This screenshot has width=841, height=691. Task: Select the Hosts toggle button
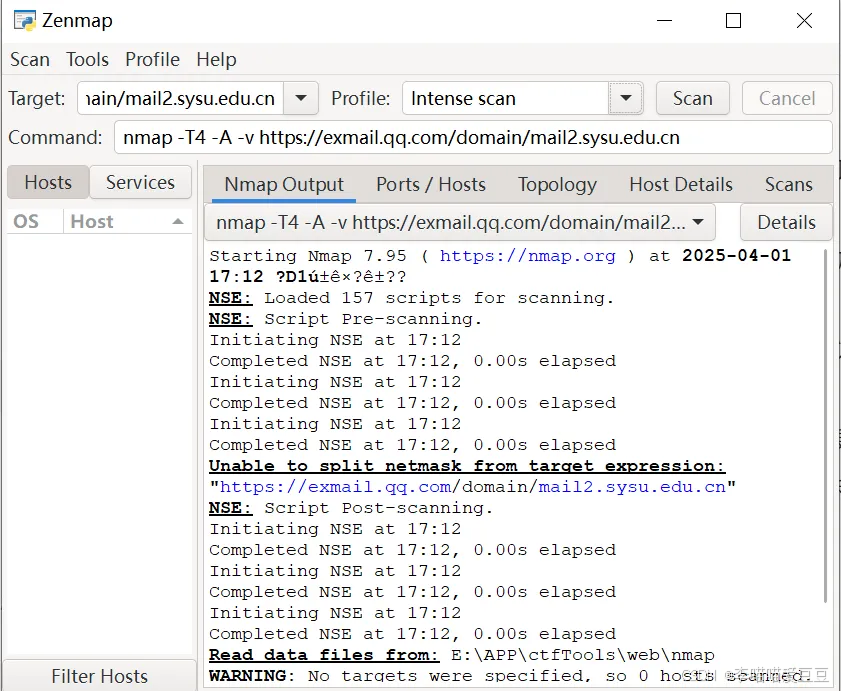click(48, 182)
